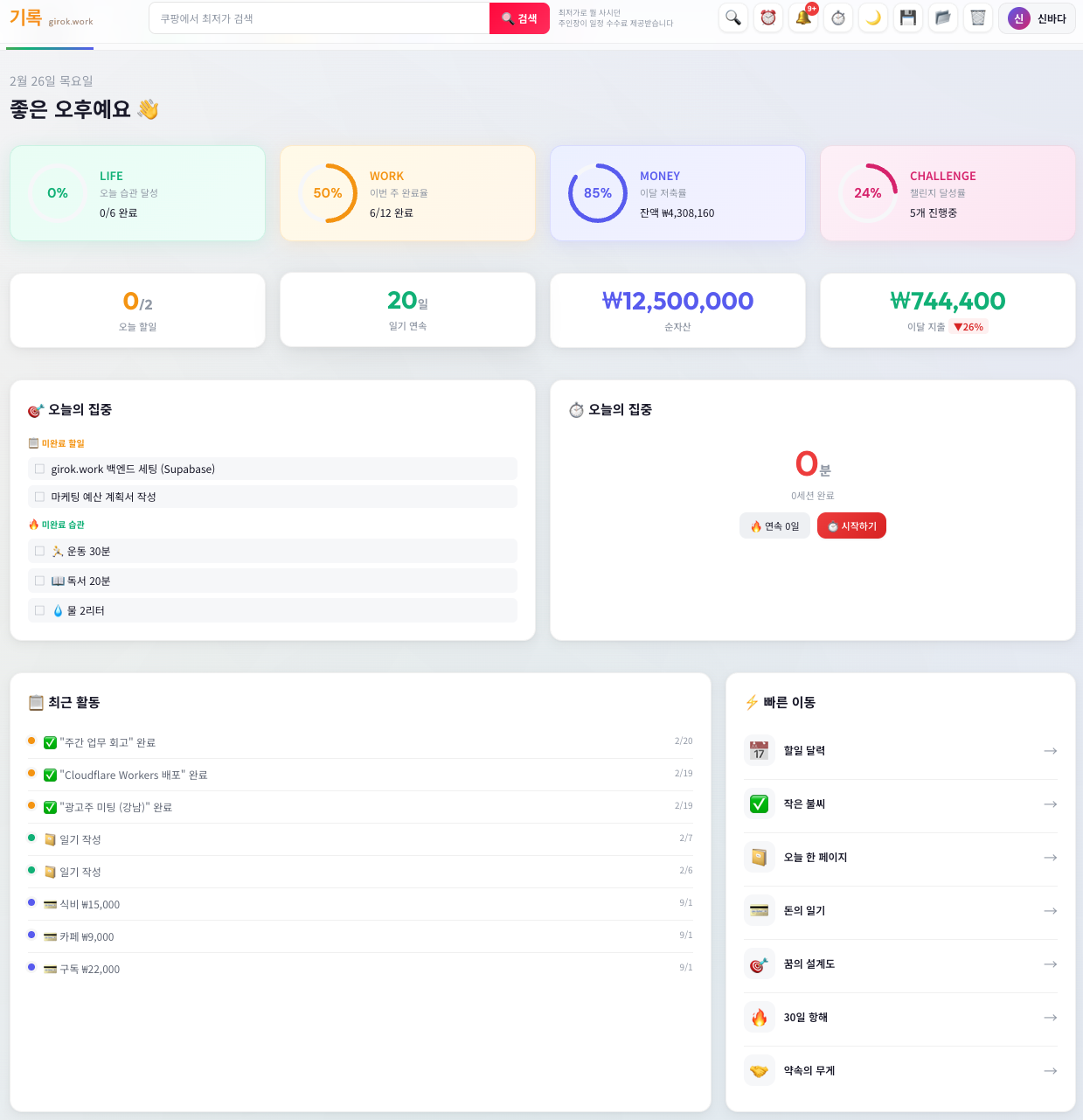Image resolution: width=1083 pixels, height=1120 pixels.
Task: Click the alarm clock reminder icon
Action: 767,17
